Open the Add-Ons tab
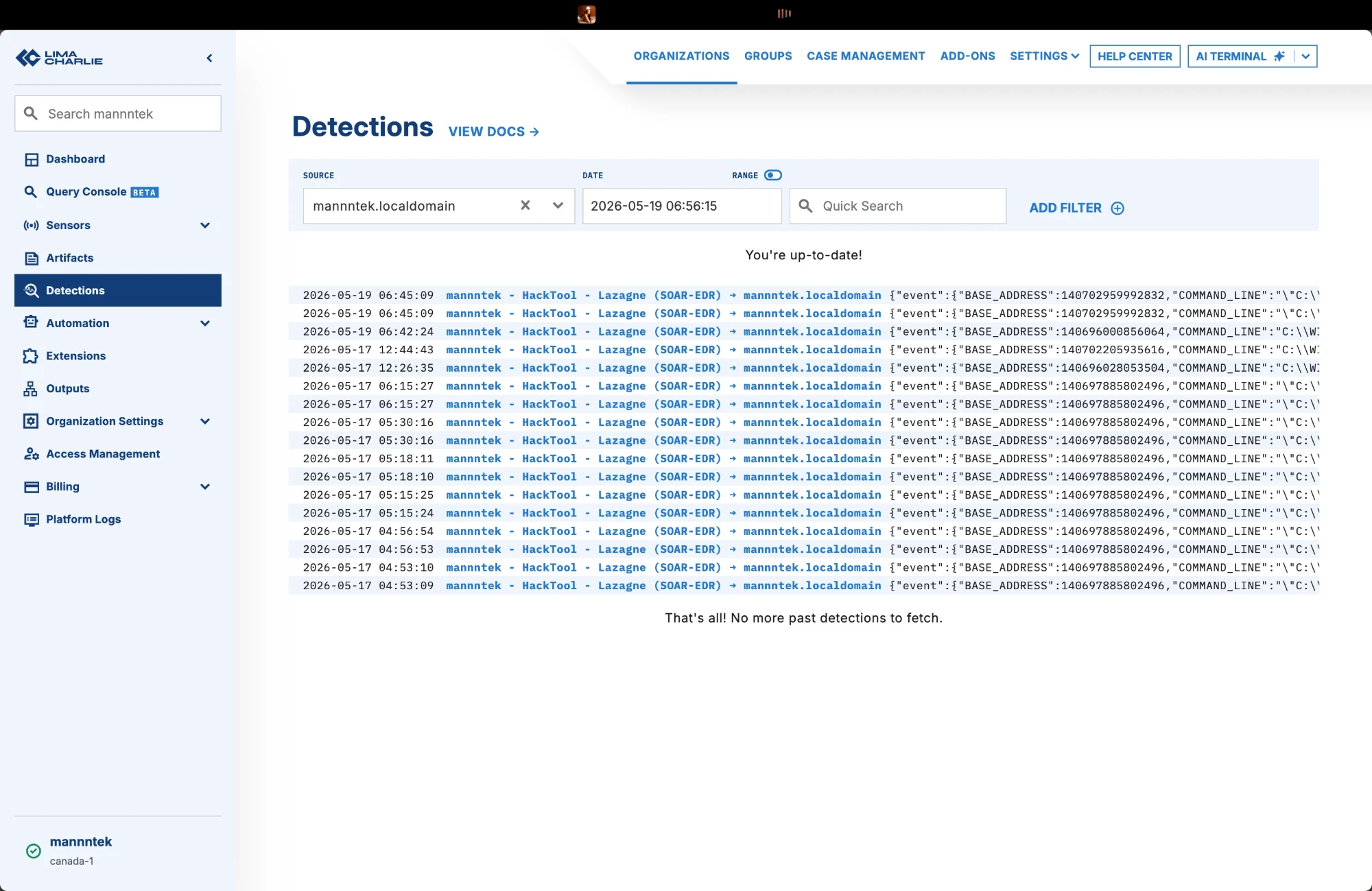 pyautogui.click(x=967, y=56)
